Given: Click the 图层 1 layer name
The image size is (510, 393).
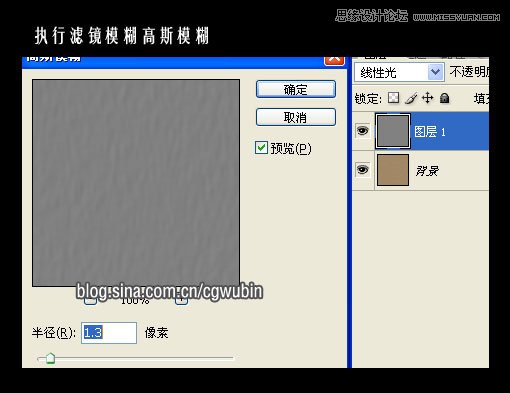Looking at the screenshot, I should pyautogui.click(x=430, y=132).
